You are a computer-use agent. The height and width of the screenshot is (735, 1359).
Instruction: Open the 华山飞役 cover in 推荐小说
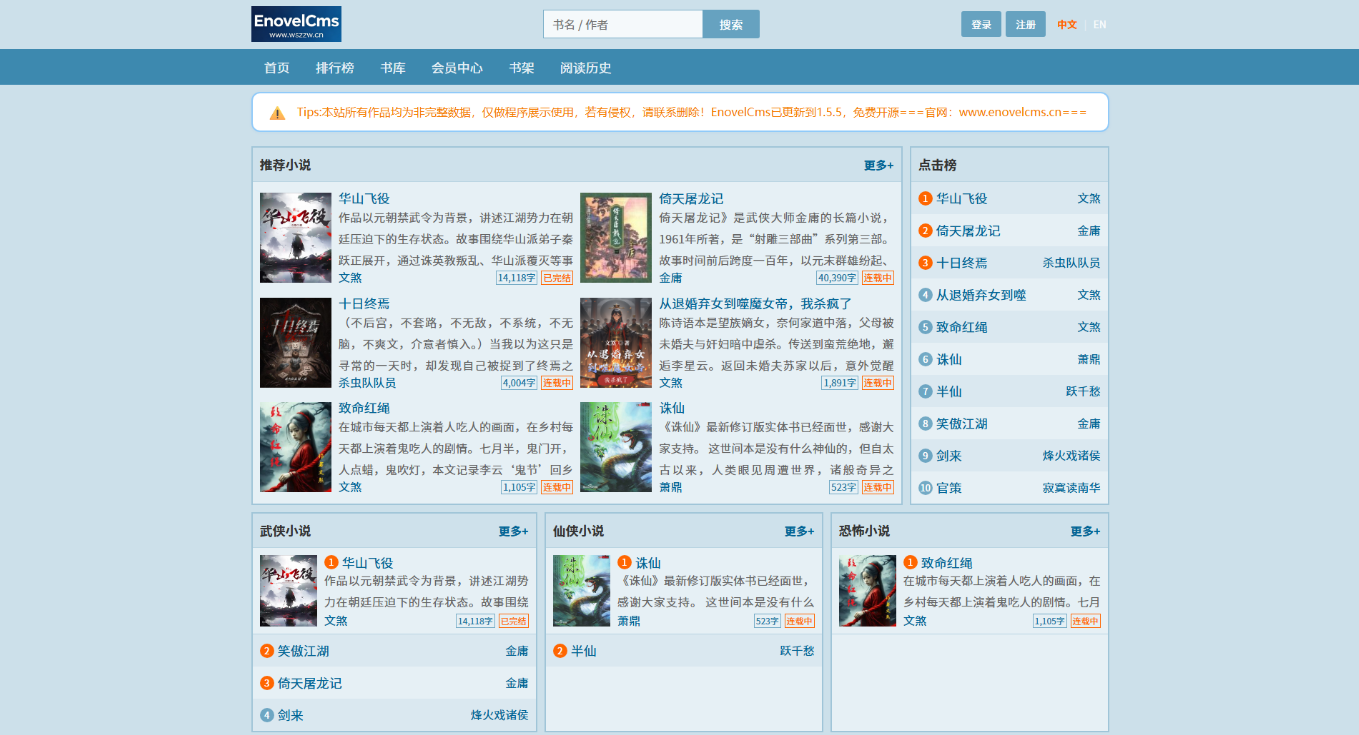[295, 238]
